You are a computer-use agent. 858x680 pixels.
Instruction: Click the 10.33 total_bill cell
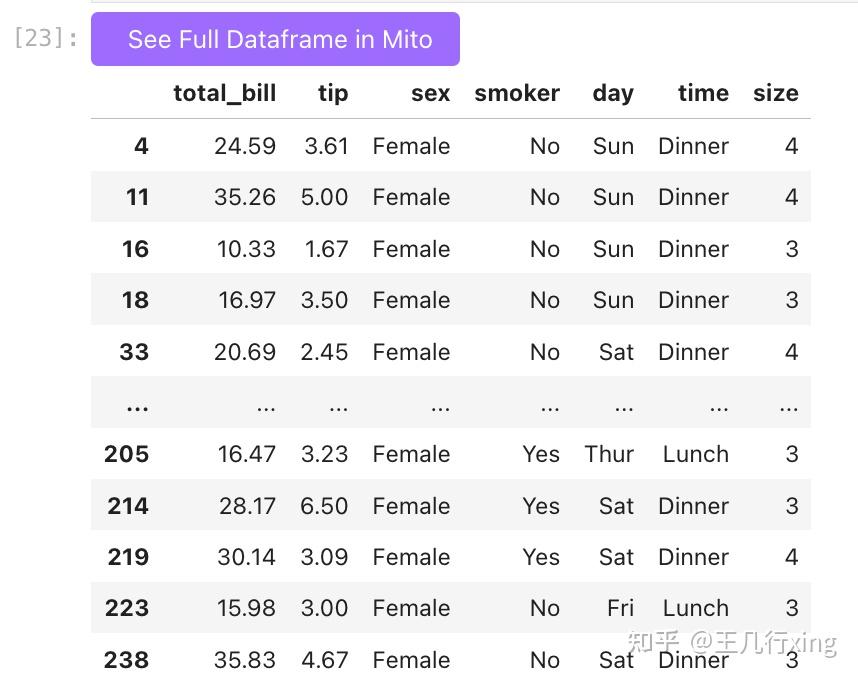click(x=246, y=249)
